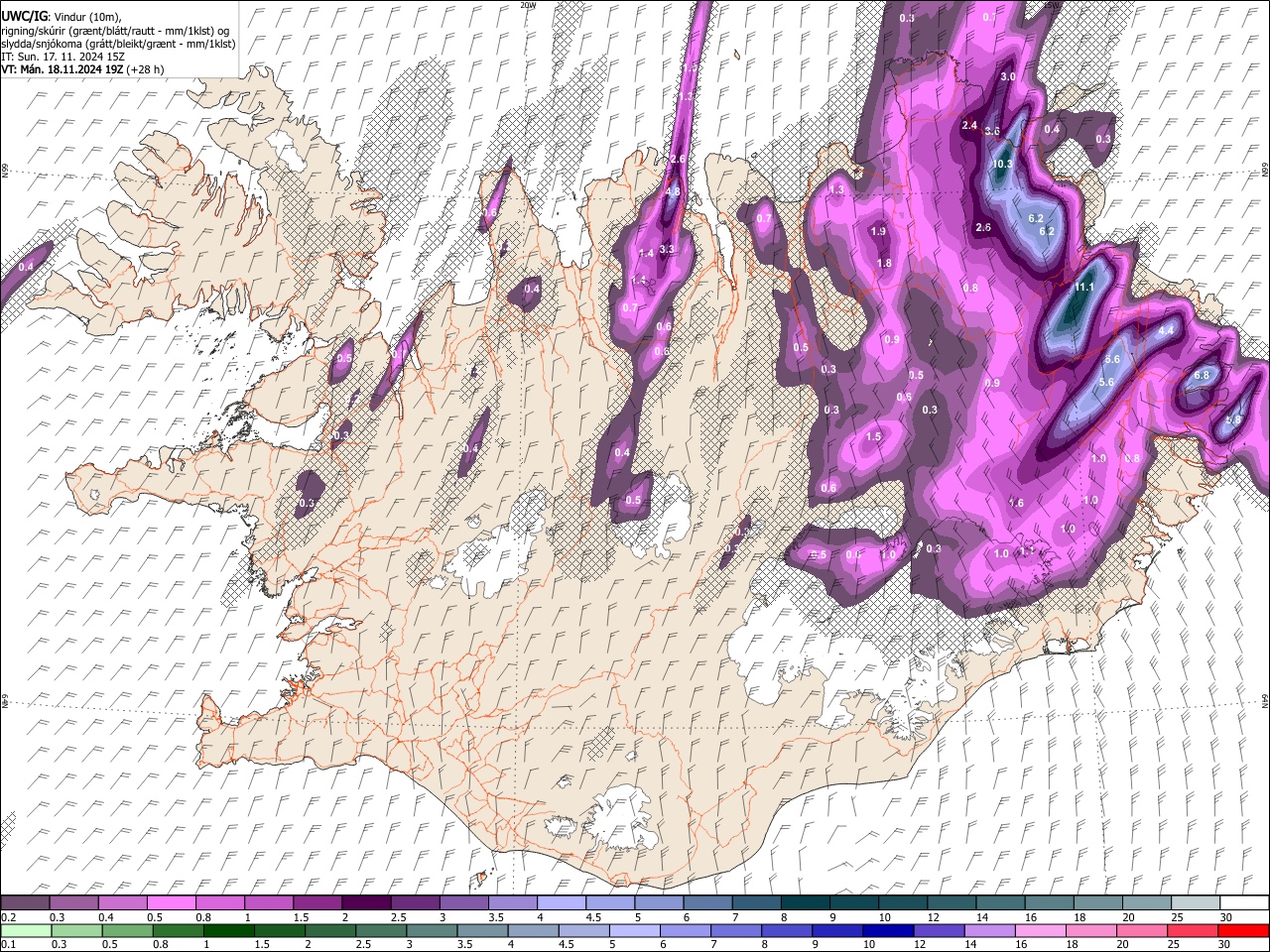The width and height of the screenshot is (1270, 952).
Task: Click the 11.1 precipitation value on map
Action: point(1084,288)
